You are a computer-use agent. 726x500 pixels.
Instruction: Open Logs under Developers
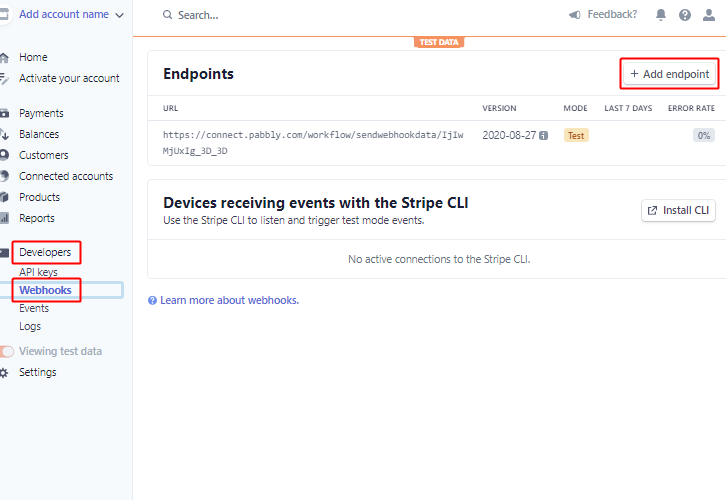[x=30, y=326]
